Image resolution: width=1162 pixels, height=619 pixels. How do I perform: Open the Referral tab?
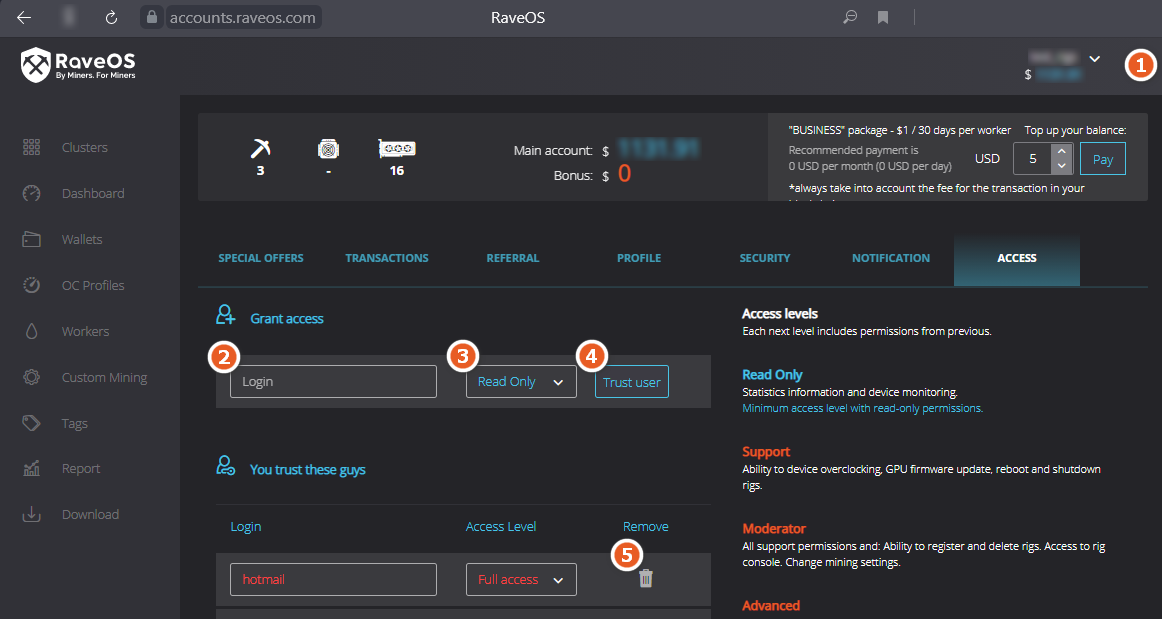coord(513,258)
